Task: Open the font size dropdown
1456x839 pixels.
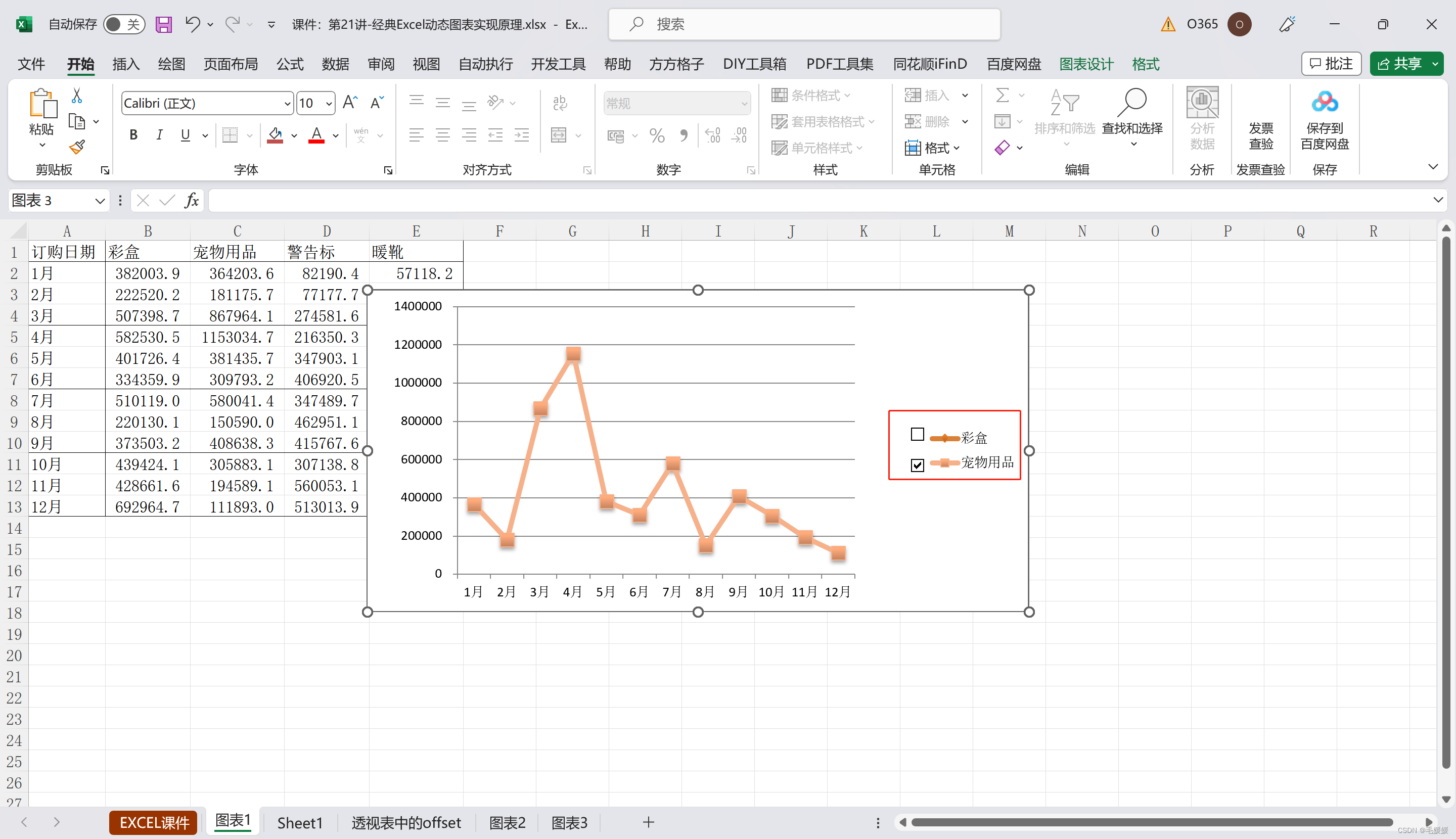Action: pyautogui.click(x=329, y=104)
